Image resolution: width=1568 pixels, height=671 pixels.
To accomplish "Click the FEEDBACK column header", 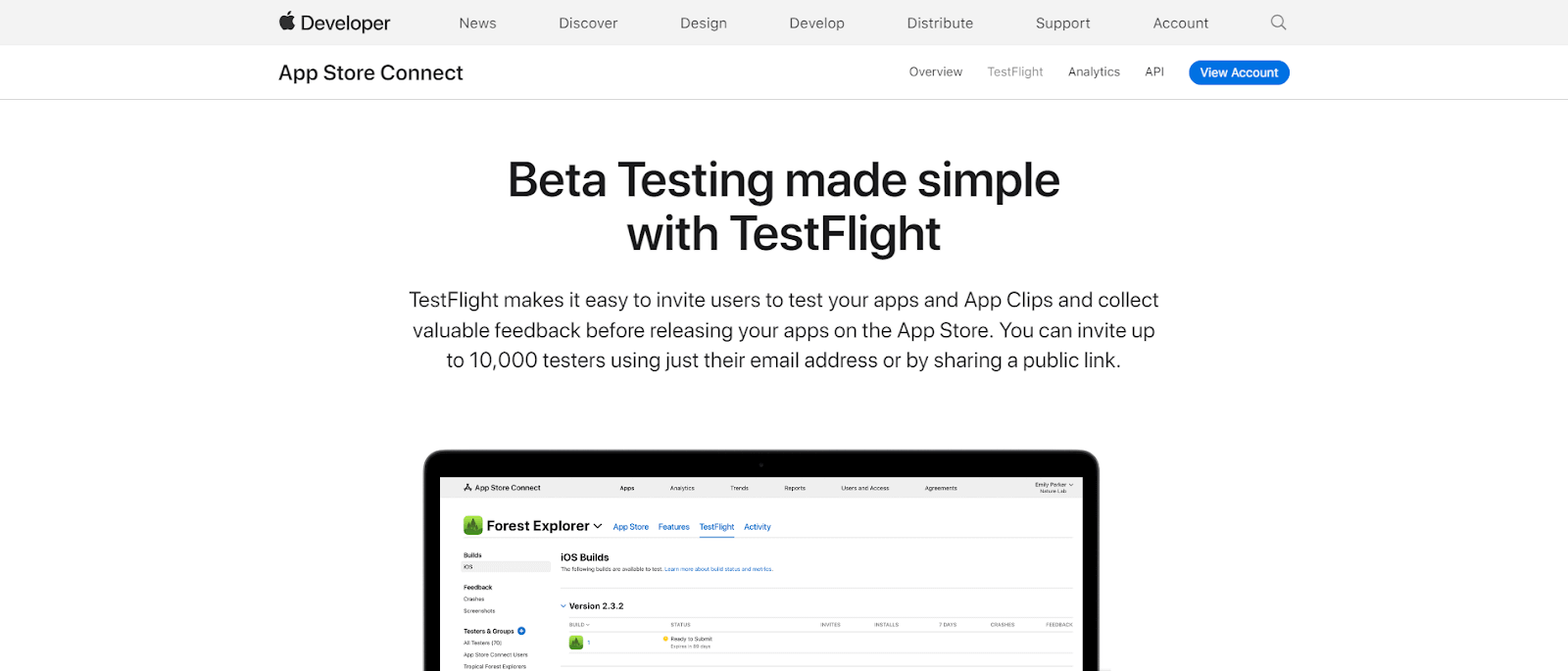I will coord(1059,625).
